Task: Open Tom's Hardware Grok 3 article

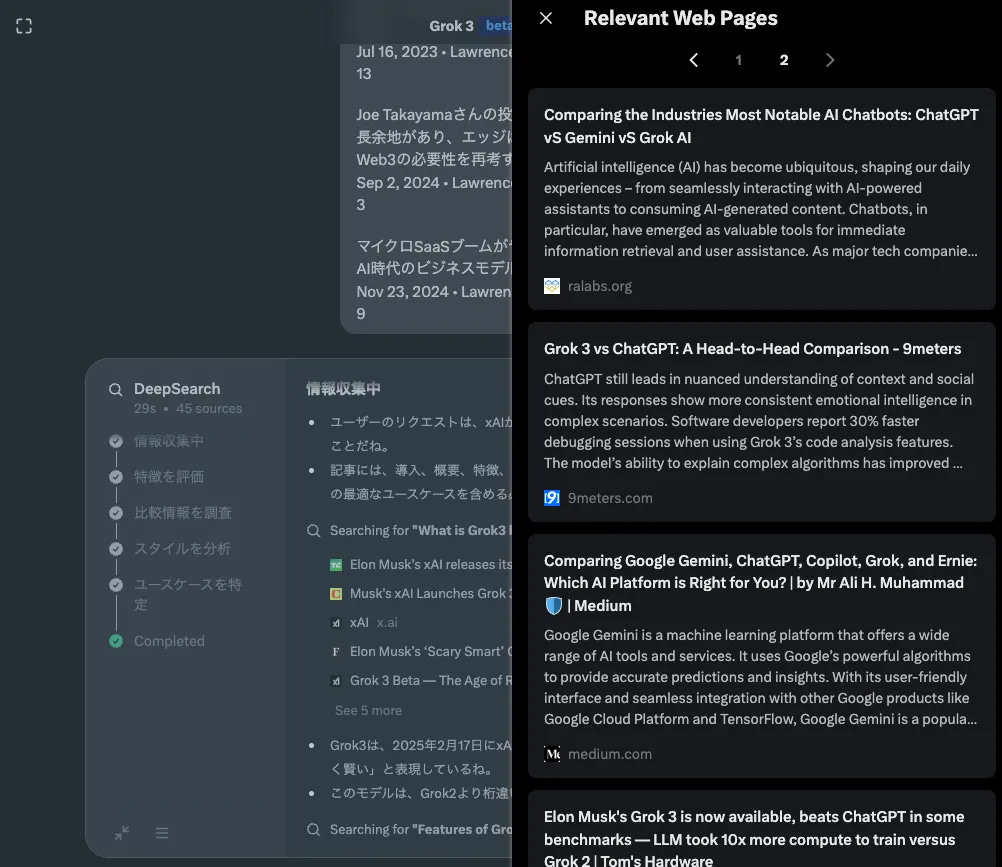Action: coord(762,829)
